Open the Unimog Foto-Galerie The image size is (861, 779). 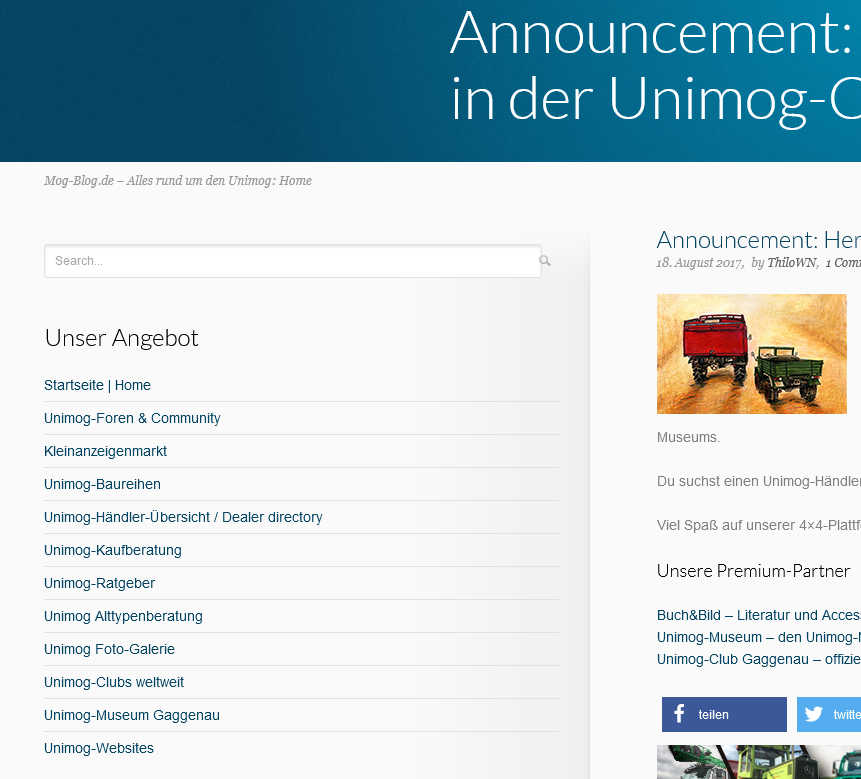(x=109, y=649)
